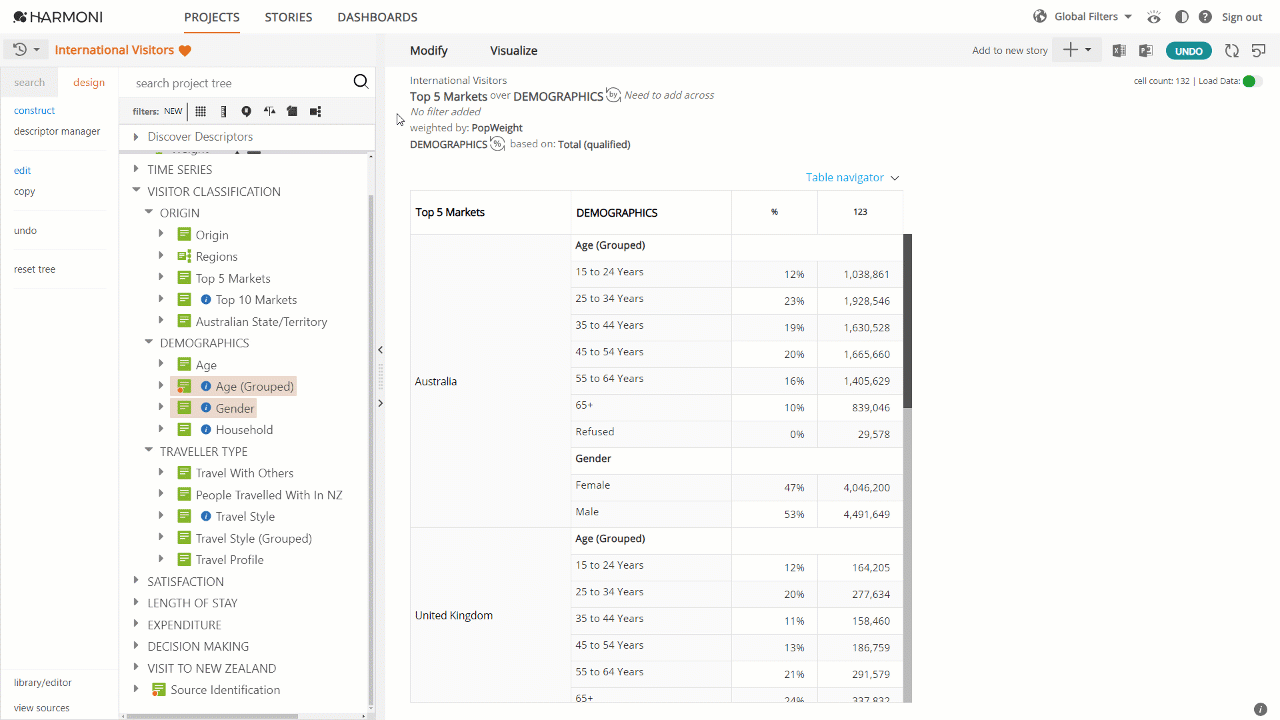
Task: Click the teal UNDO button
Action: 1189,51
